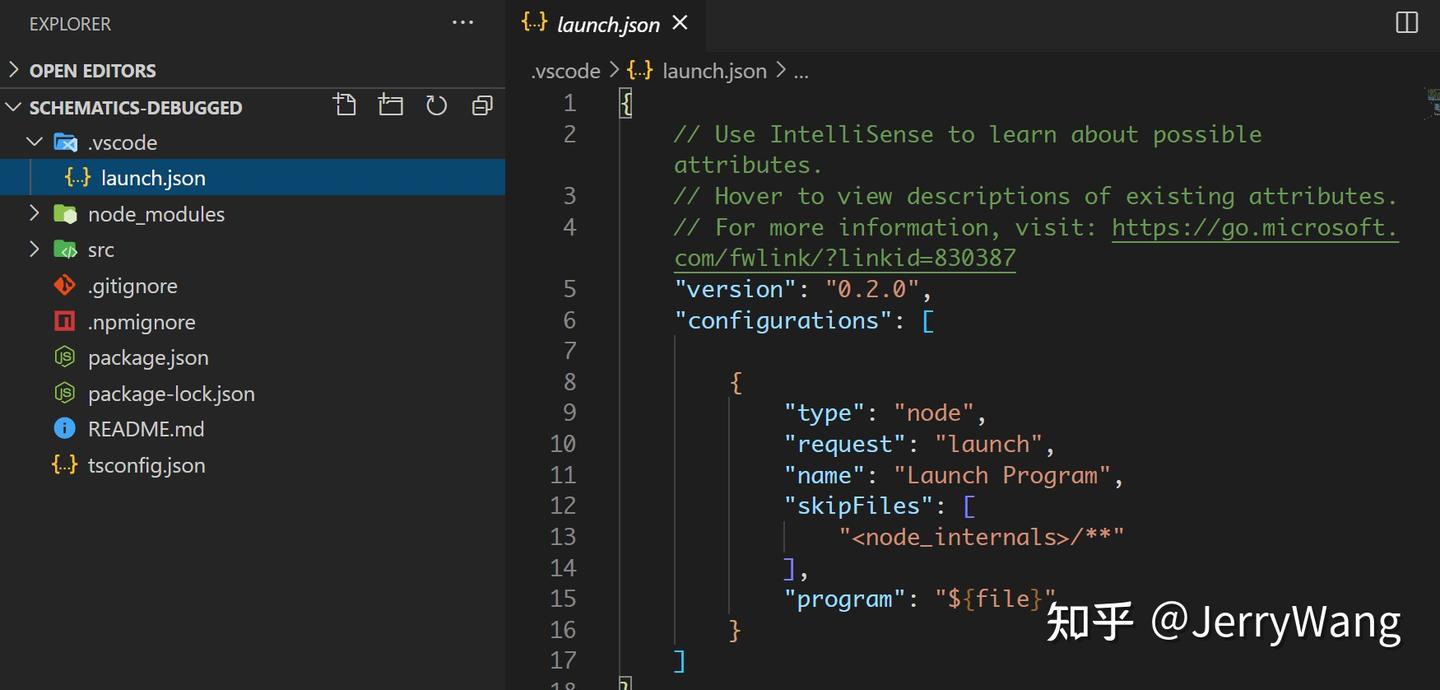Refresh the Explorer file tree
Image resolution: width=1440 pixels, height=690 pixels.
436,105
